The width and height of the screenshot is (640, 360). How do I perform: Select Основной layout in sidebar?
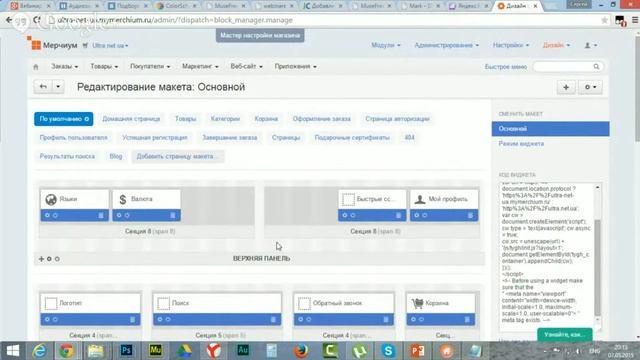(x=550, y=129)
